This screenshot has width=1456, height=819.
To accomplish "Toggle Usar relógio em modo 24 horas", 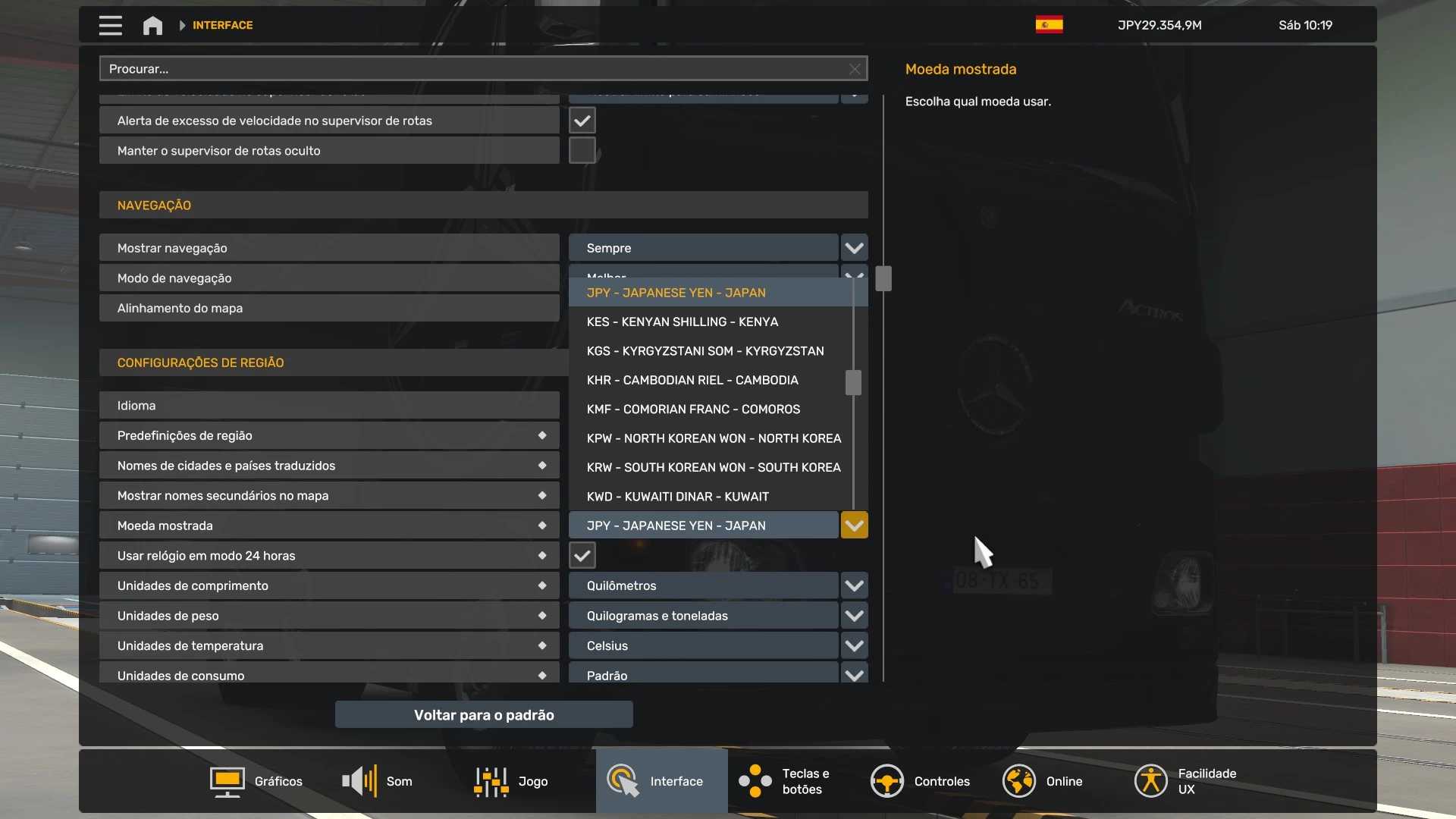I will [582, 556].
